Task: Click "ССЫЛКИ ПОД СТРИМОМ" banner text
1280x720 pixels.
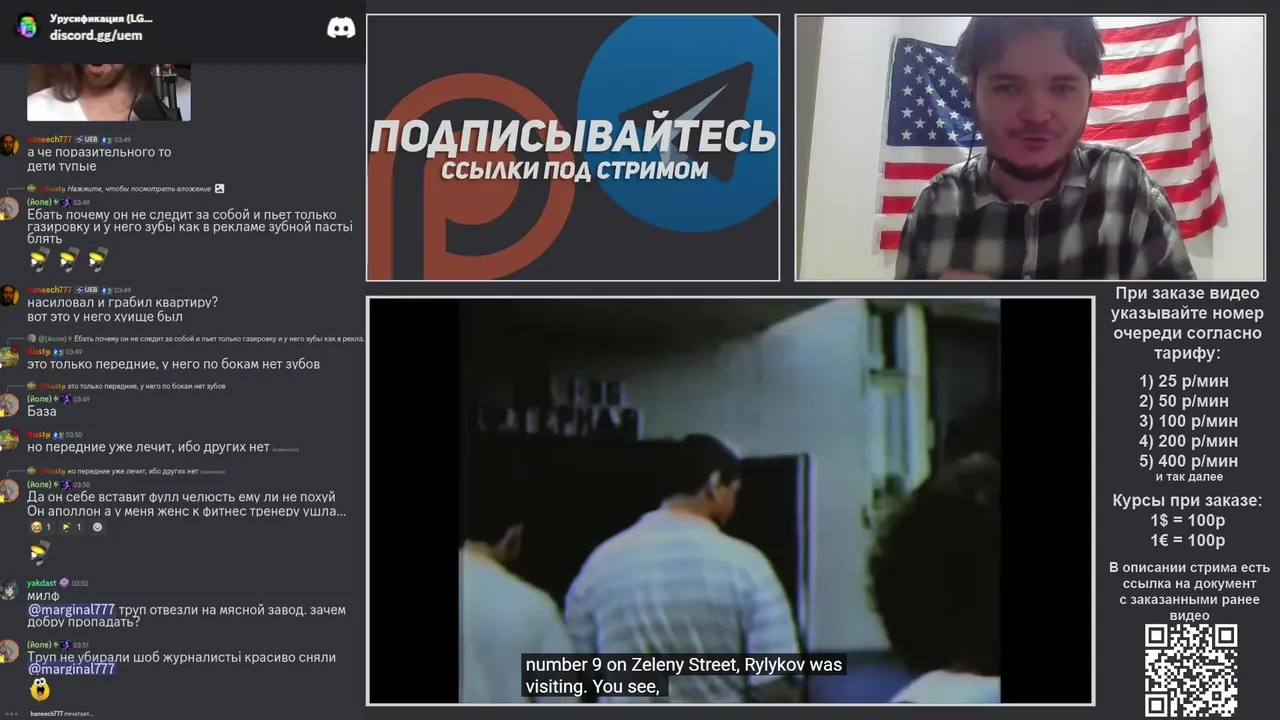Action: 574,170
